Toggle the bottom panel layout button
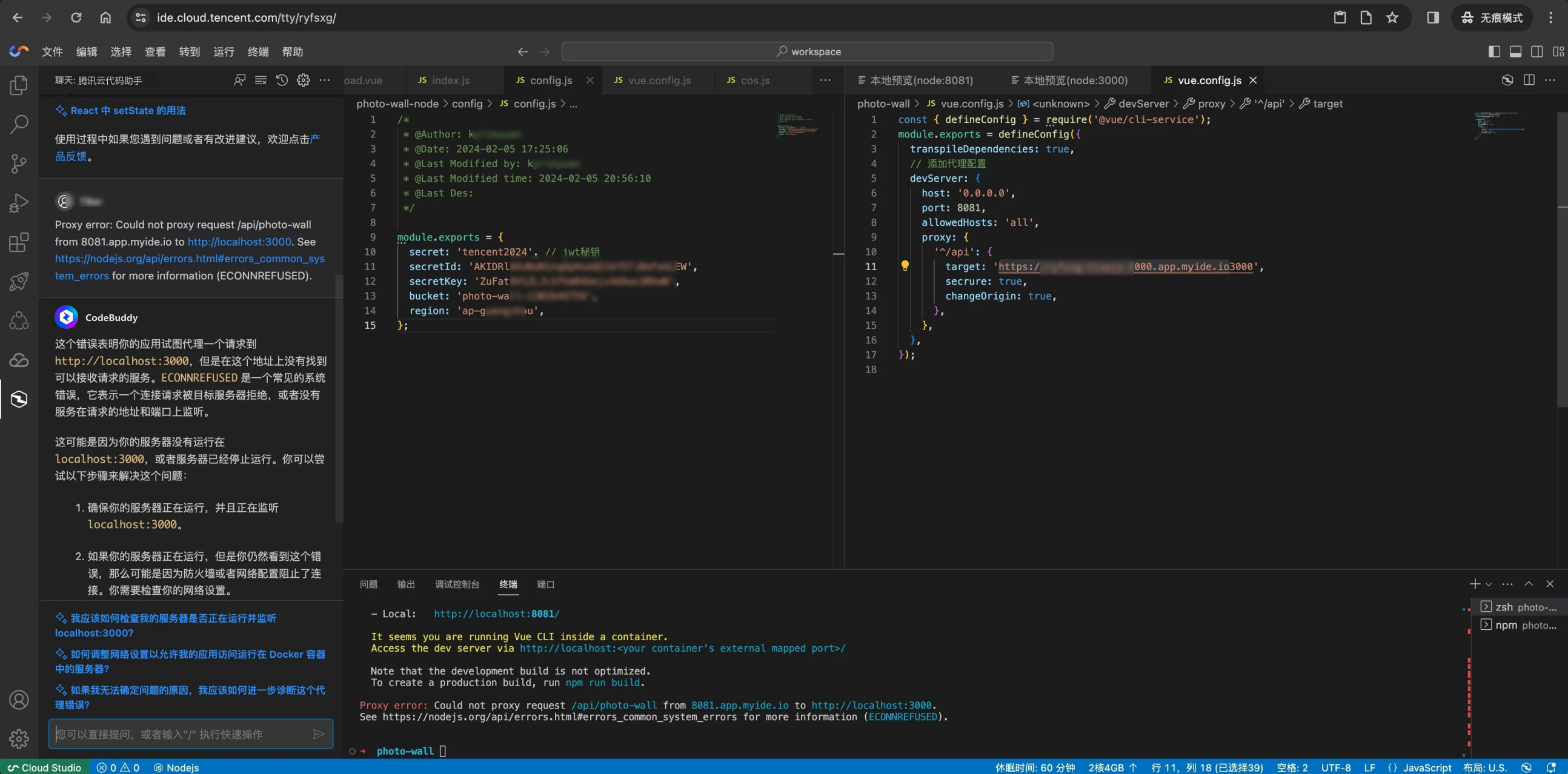Image resolution: width=1568 pixels, height=774 pixels. pyautogui.click(x=1515, y=51)
